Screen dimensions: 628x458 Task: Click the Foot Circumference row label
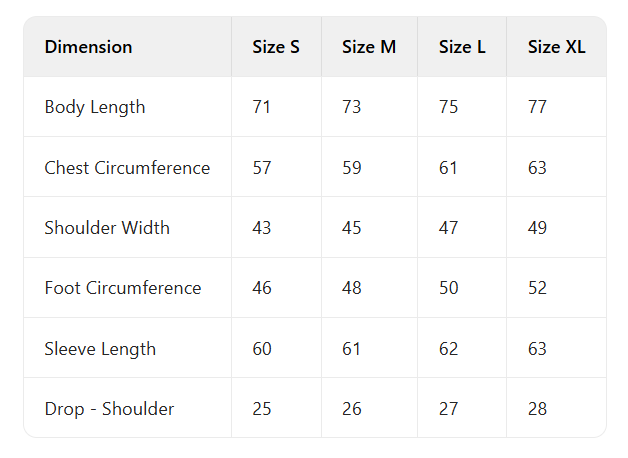[123, 288]
